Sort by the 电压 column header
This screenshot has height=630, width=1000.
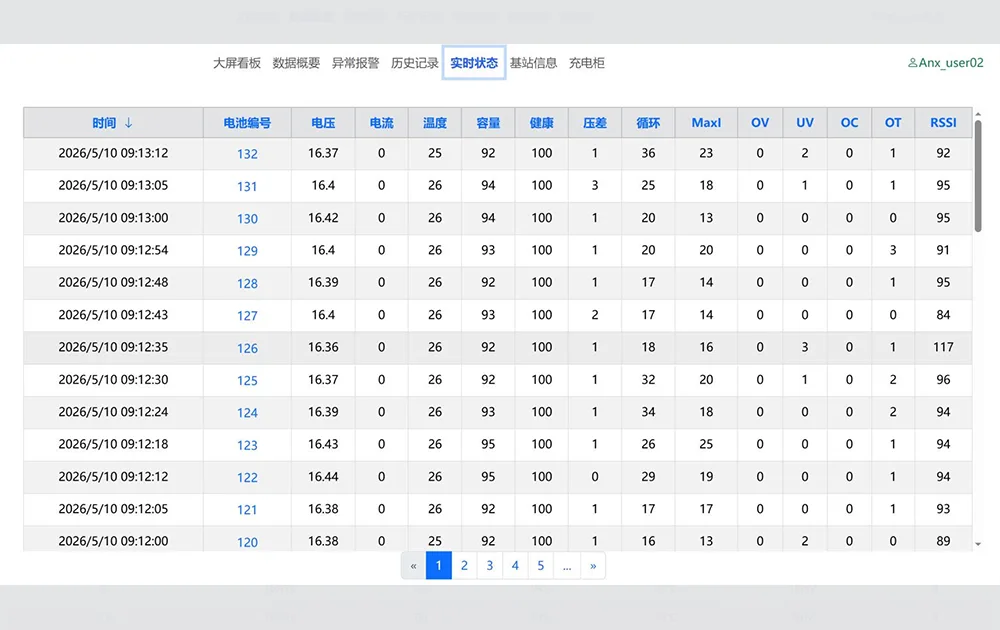[x=323, y=122]
